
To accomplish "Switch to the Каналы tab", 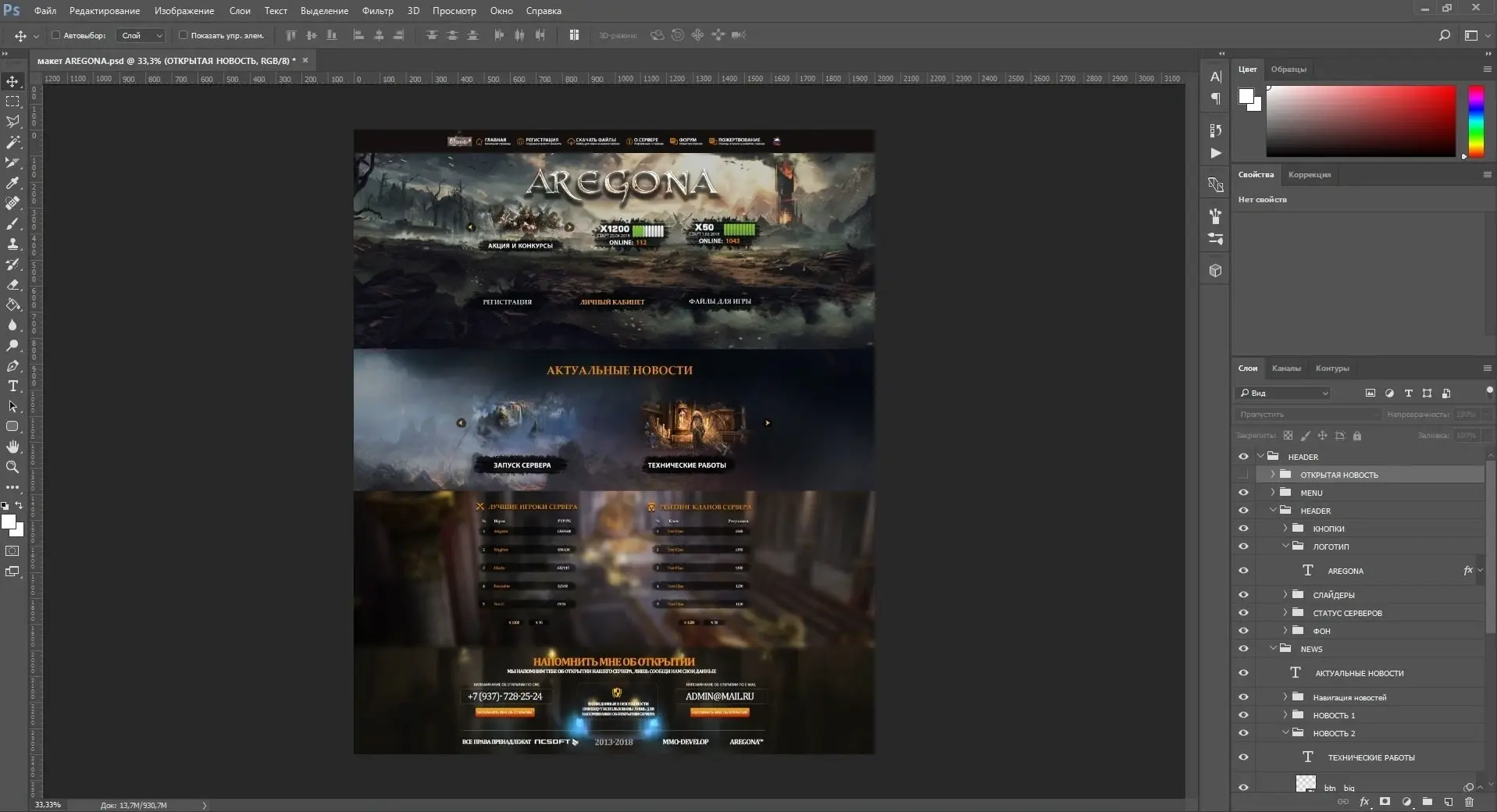I will [x=1286, y=368].
